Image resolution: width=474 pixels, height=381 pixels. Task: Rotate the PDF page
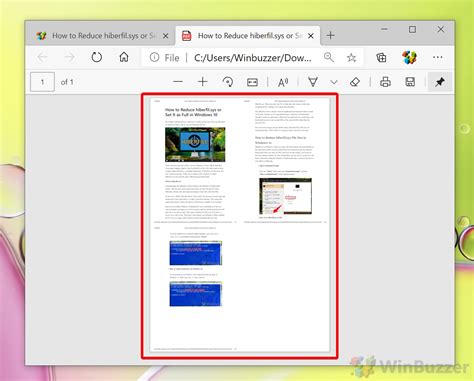coord(228,82)
